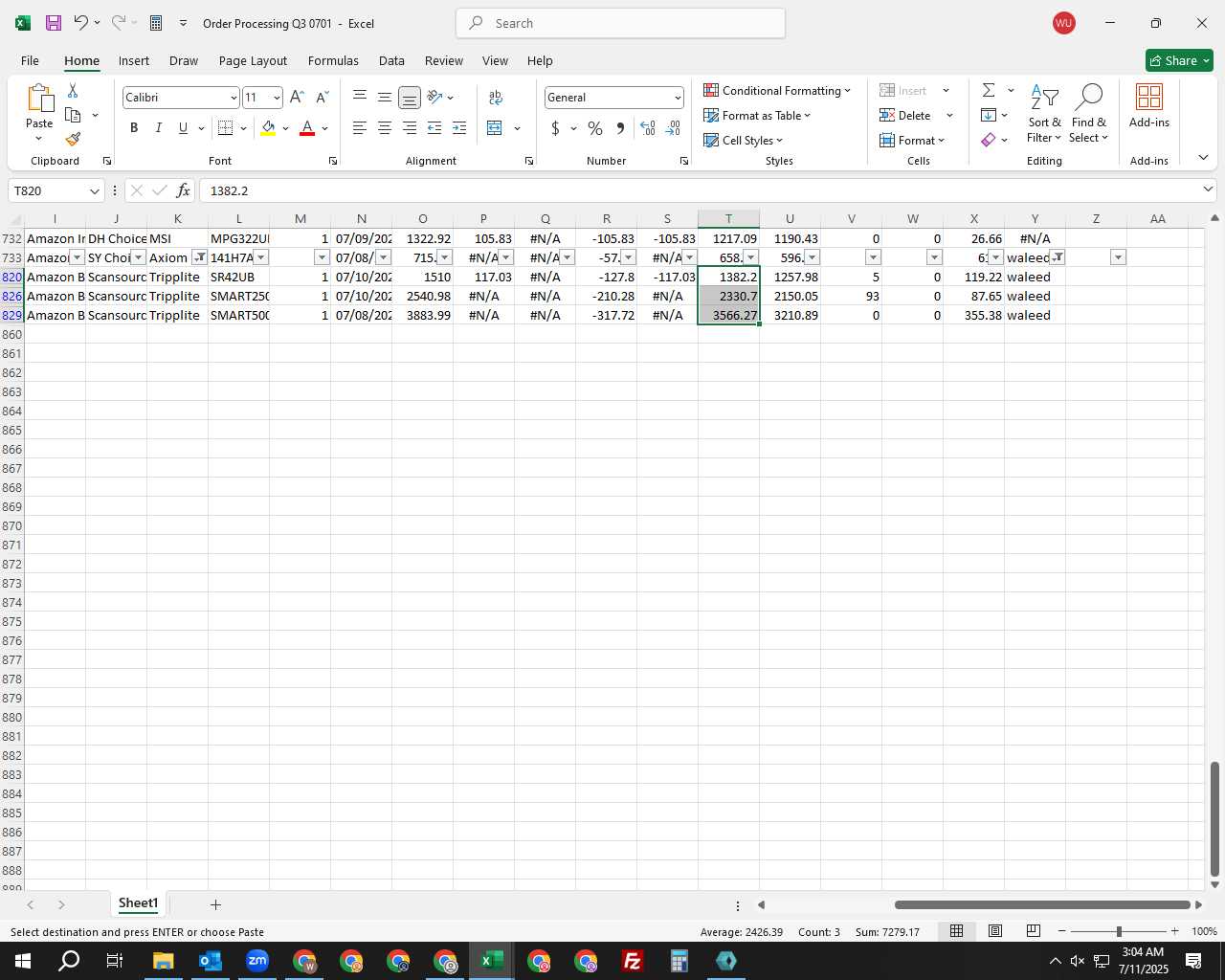1225x980 pixels.
Task: Click the AutoSum sigma icon
Action: click(989, 90)
